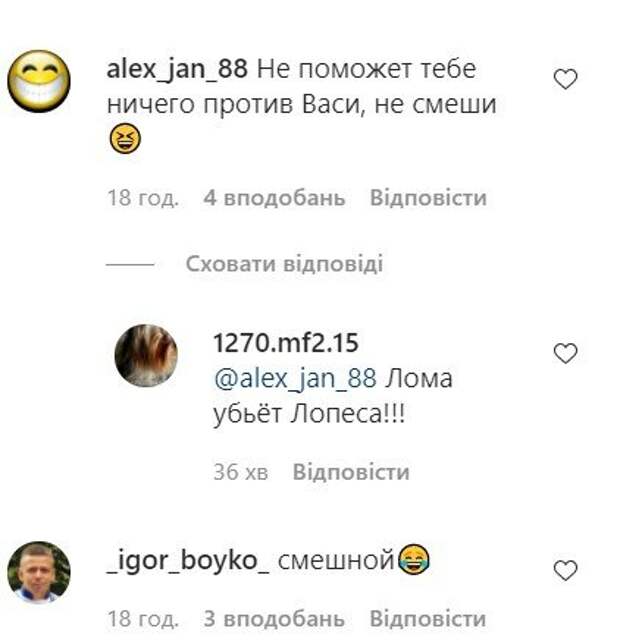Collapse replies via Сховати відповіді

point(285,264)
